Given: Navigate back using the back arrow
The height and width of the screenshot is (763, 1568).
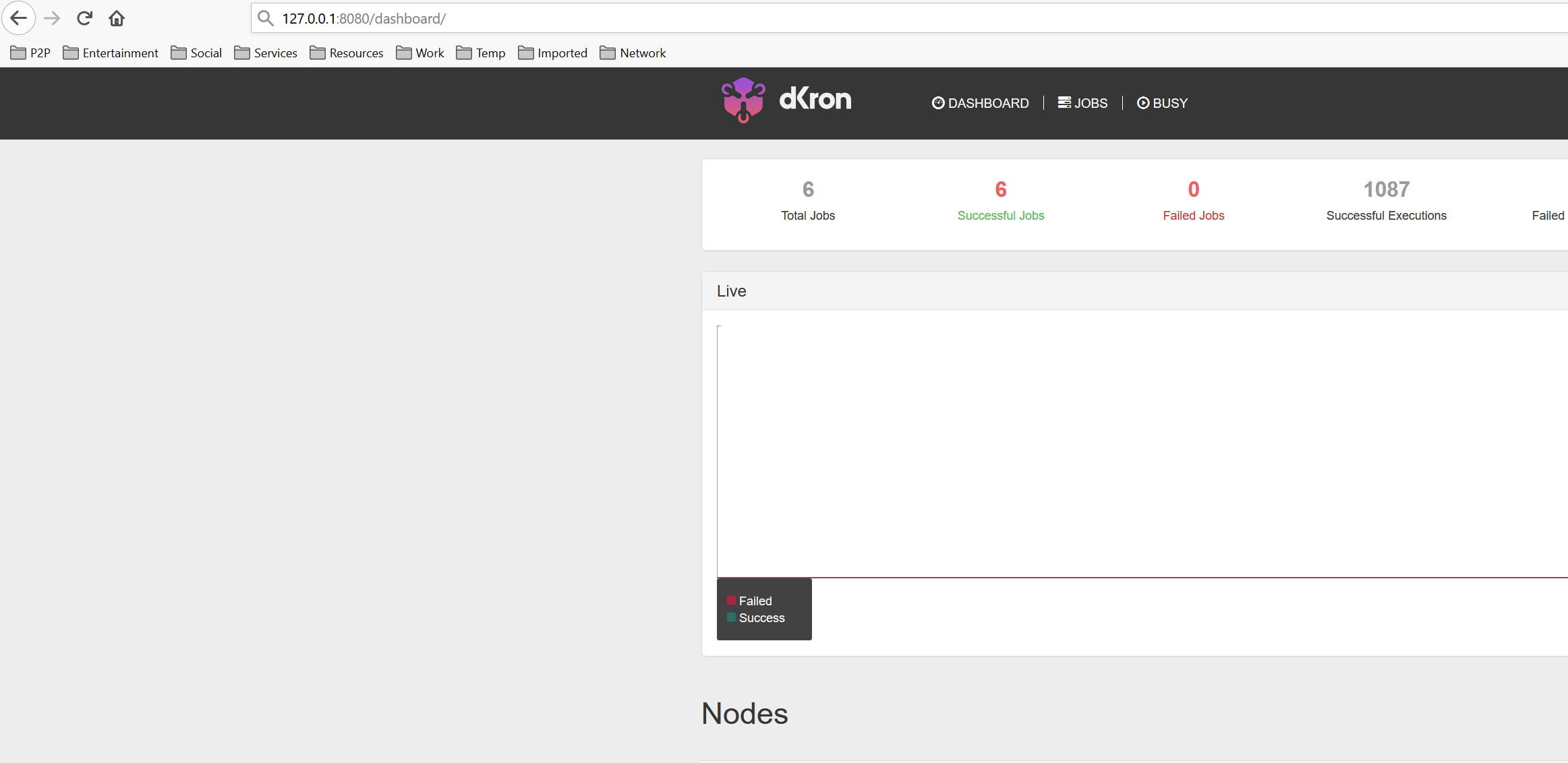Looking at the screenshot, I should coord(19,18).
